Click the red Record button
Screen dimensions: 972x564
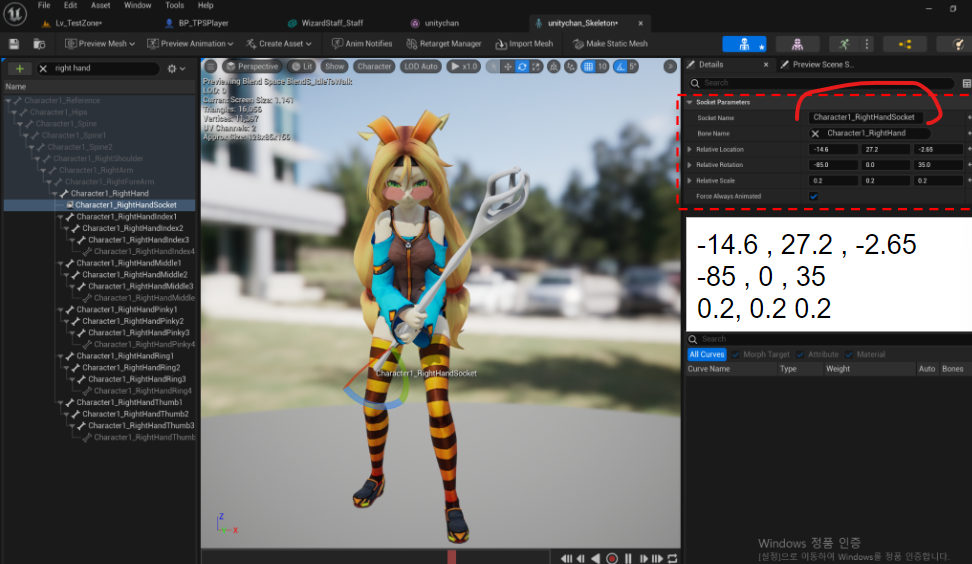click(612, 558)
